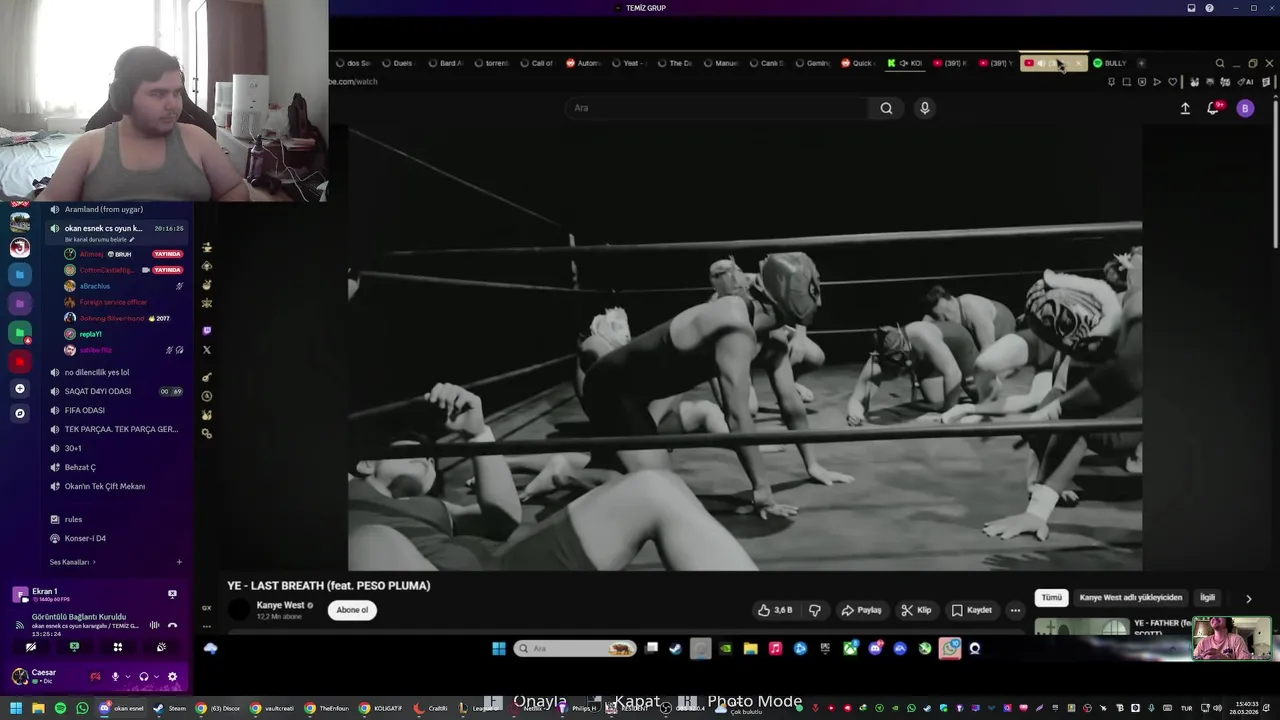Screen dimensions: 1280x720
Task: Toggle Discord headphone deafen
Action: (x=144, y=677)
